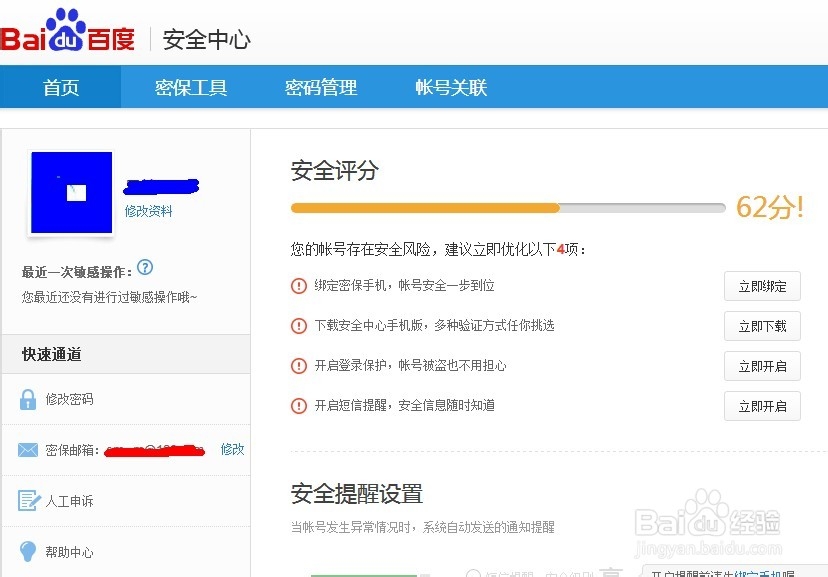Click the lock icon beside 修改密码
The width and height of the screenshot is (828, 577).
point(27,400)
